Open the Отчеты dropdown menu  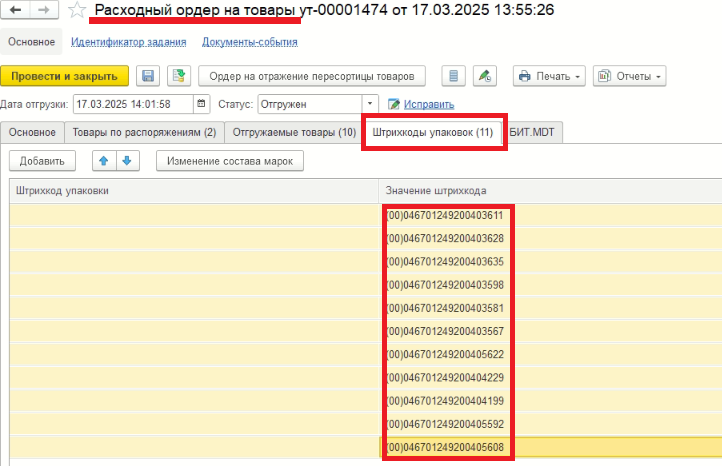(629, 76)
